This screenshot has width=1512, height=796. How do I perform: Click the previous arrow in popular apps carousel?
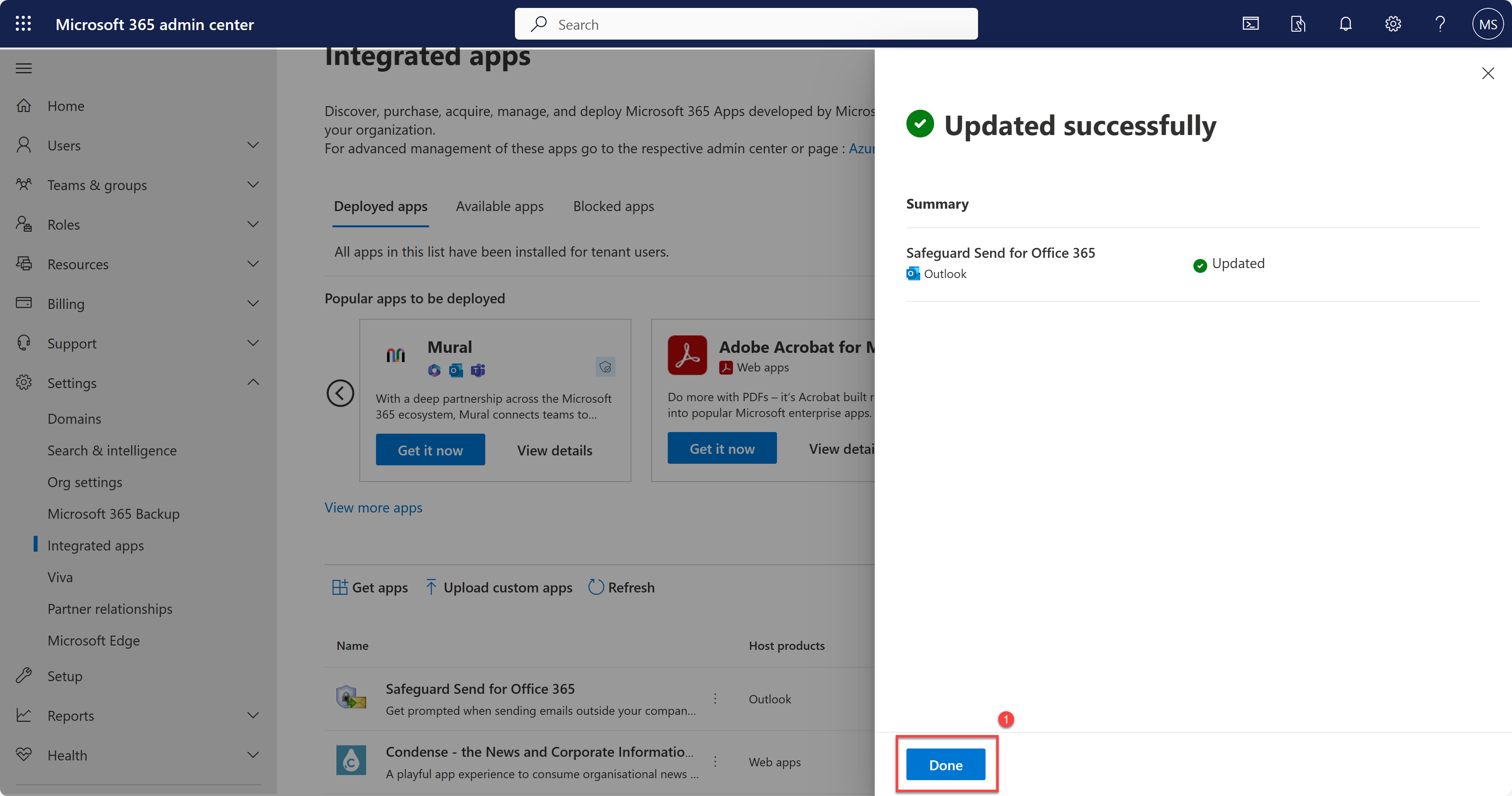pos(340,393)
